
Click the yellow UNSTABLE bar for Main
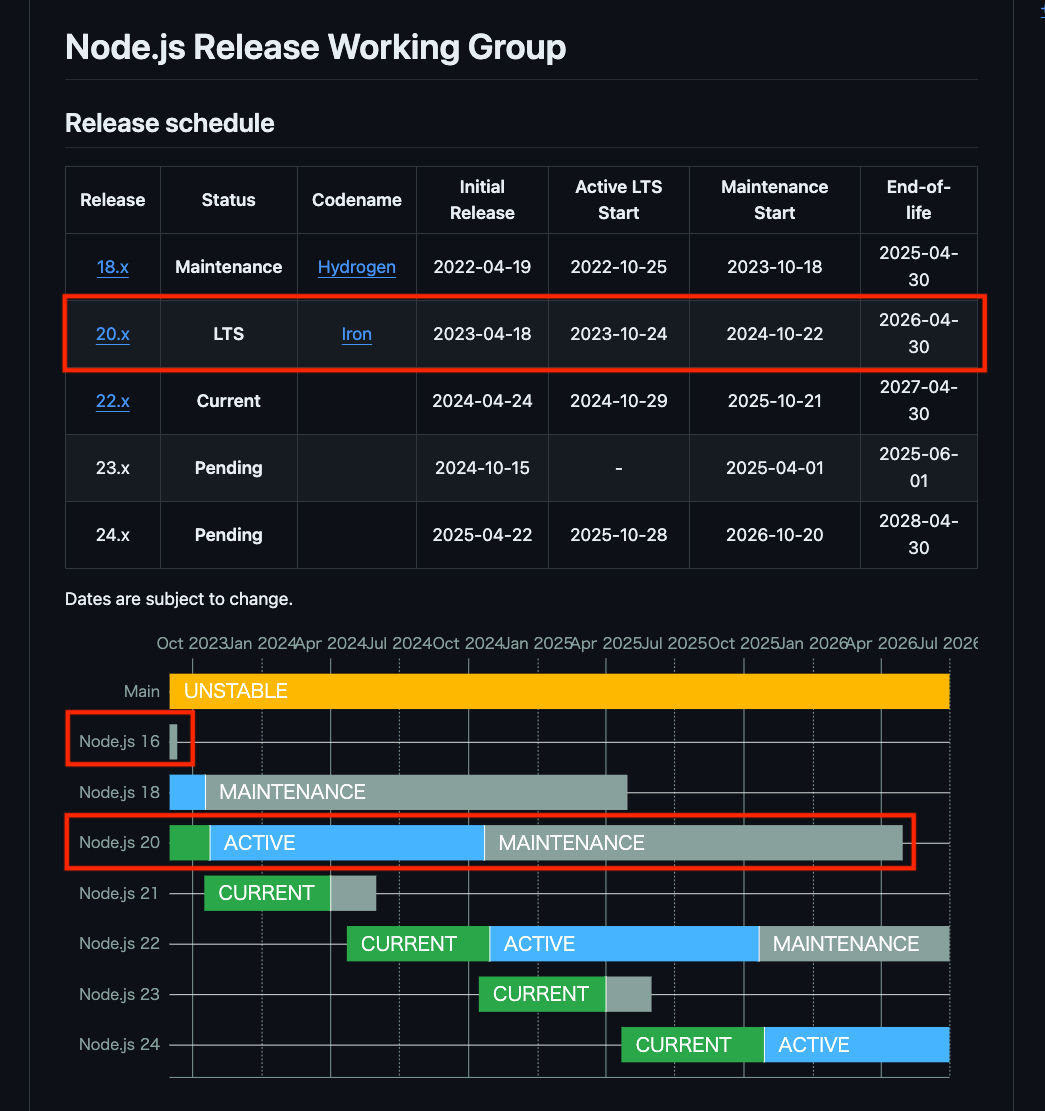(x=559, y=692)
